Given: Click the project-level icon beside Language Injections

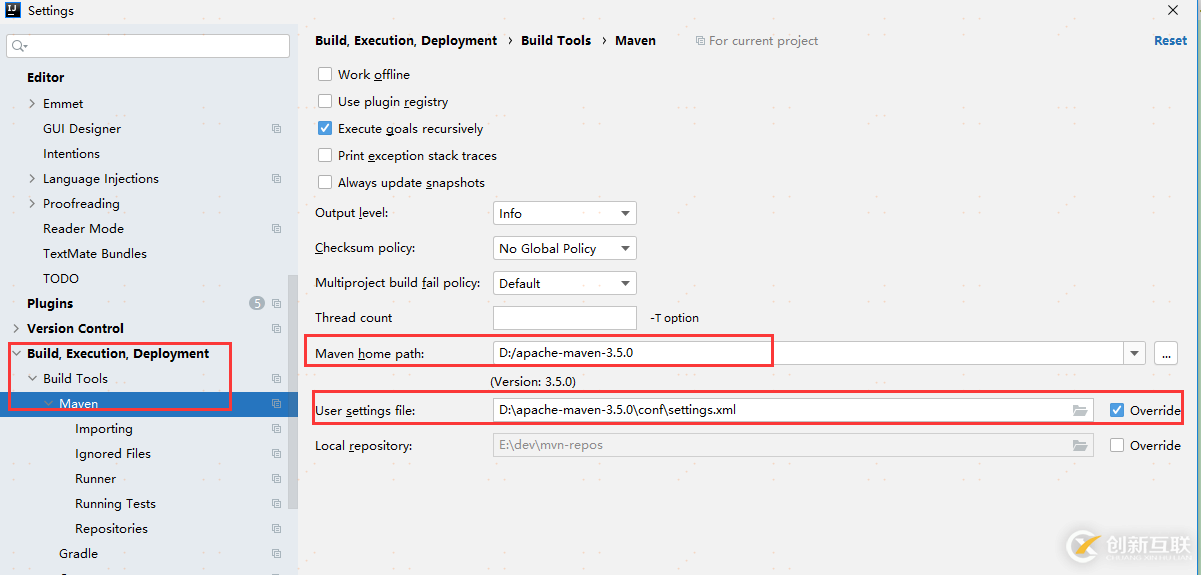Looking at the screenshot, I should (x=276, y=179).
